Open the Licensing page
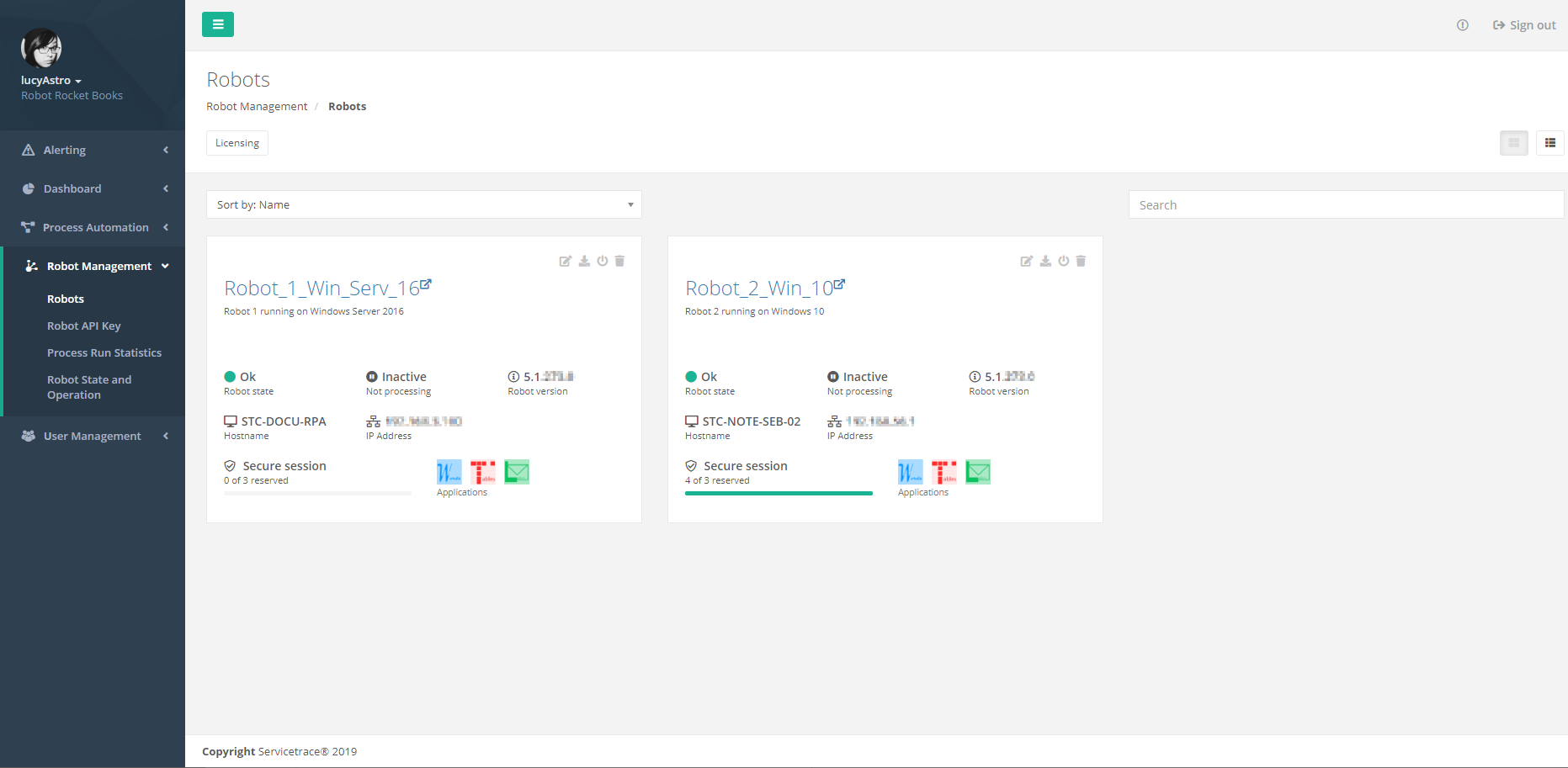 click(237, 143)
